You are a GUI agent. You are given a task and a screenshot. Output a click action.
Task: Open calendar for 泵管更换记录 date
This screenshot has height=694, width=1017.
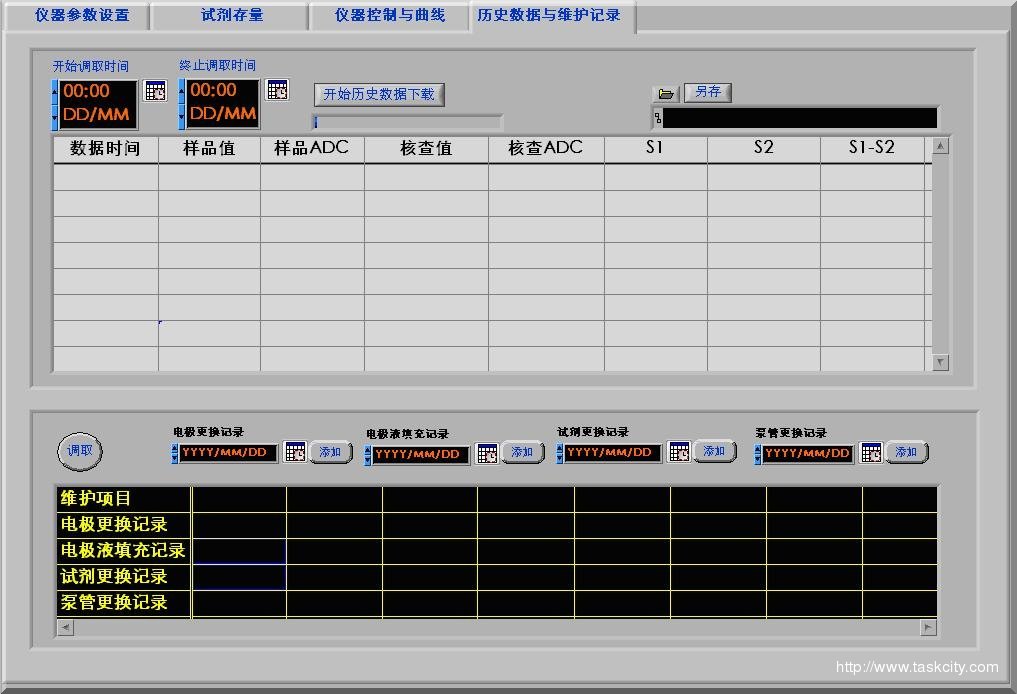coord(871,452)
